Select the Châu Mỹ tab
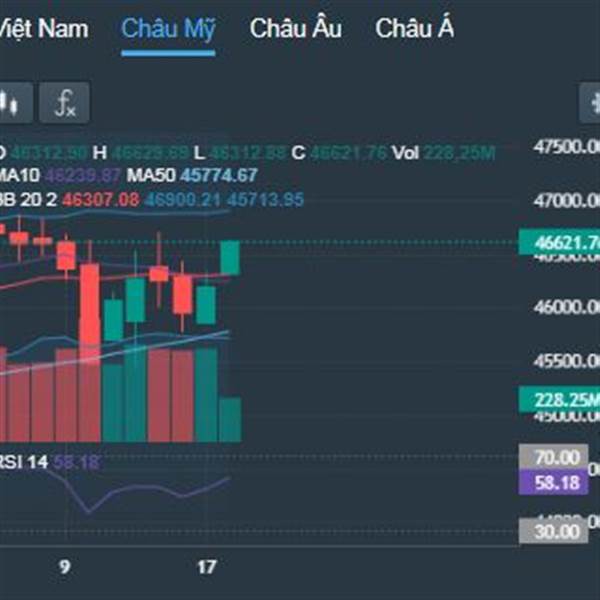 (168, 29)
